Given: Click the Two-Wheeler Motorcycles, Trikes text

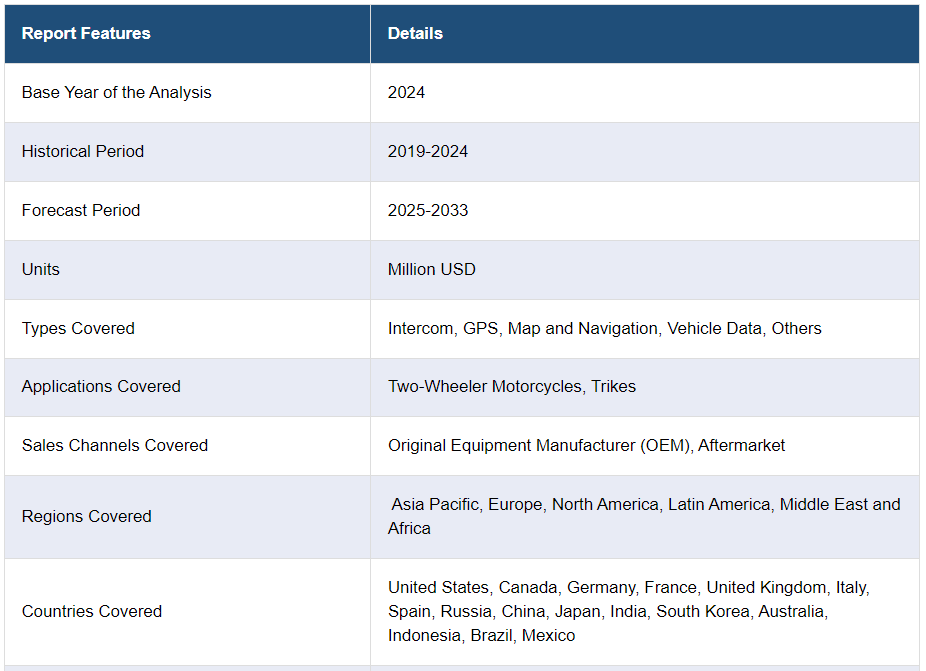Looking at the screenshot, I should [512, 386].
